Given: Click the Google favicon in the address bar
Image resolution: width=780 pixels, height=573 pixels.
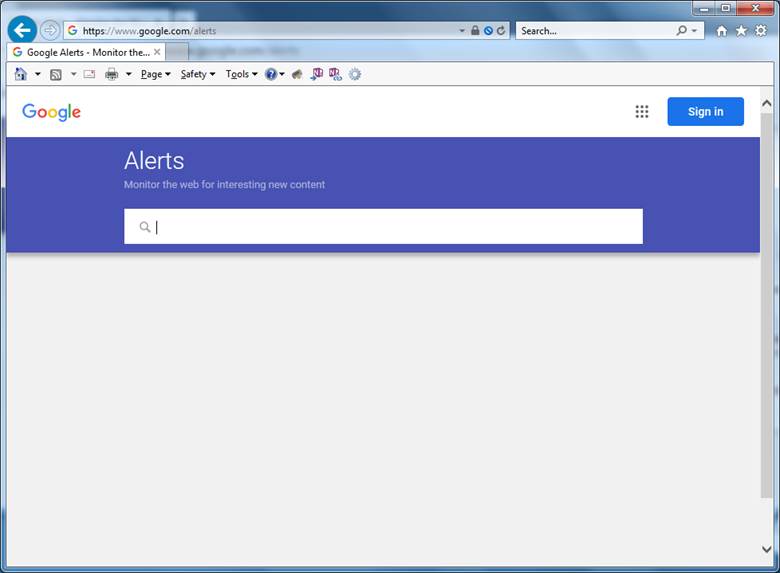Looking at the screenshot, I should pos(73,30).
